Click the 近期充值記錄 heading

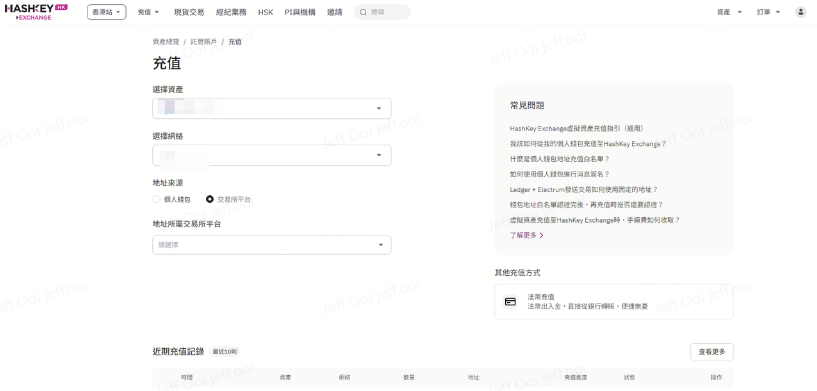[x=178, y=351]
